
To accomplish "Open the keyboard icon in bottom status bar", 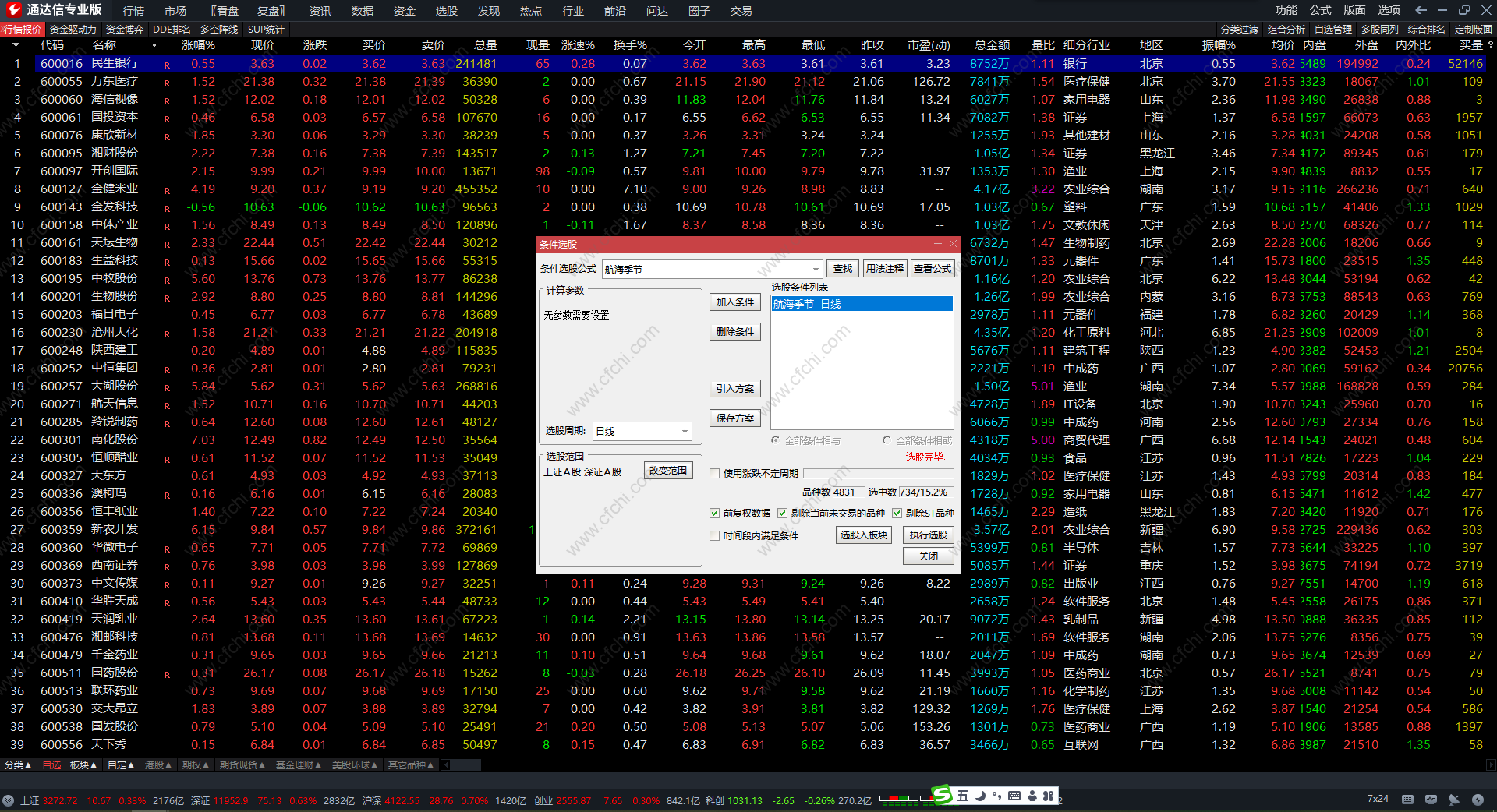I will click(x=1407, y=800).
